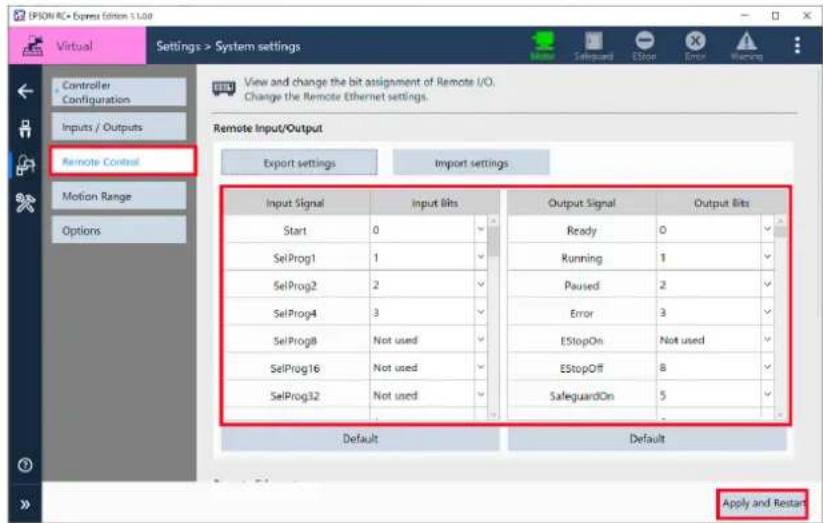Click the EStopOff output signal cell
Screen dimensions: 823x523
click(x=582, y=368)
